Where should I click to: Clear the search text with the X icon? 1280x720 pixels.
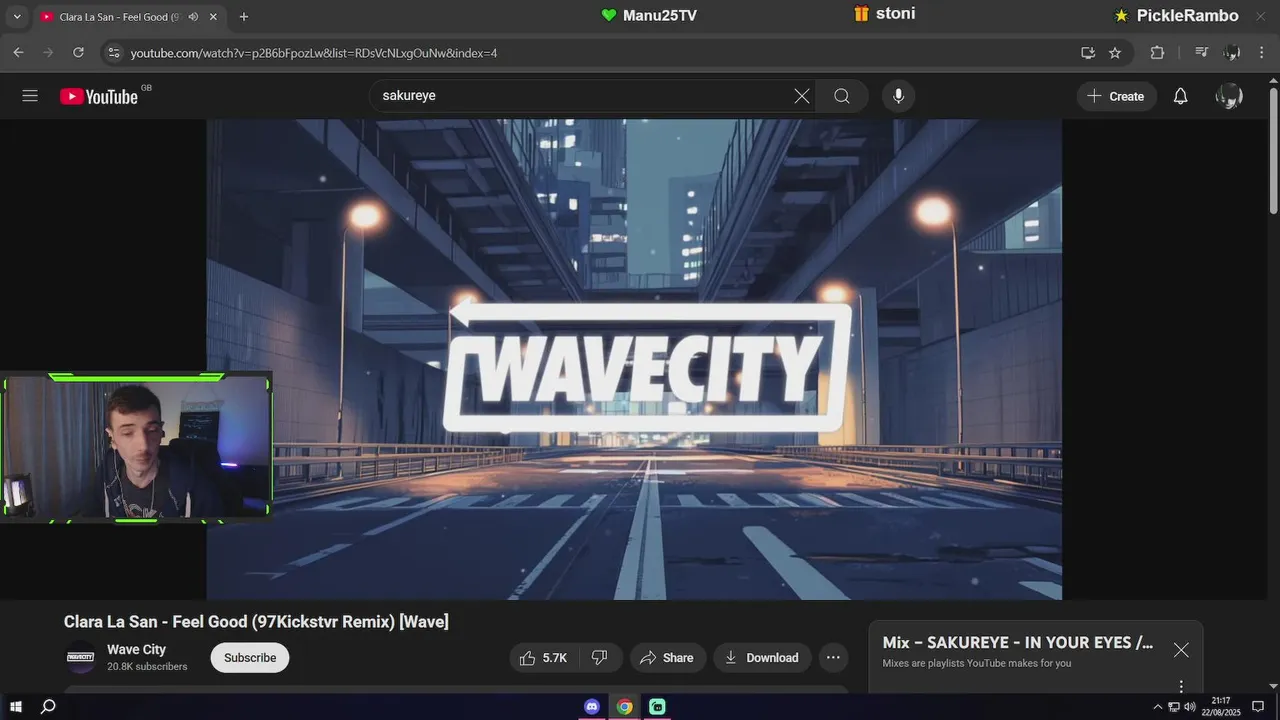[x=802, y=96]
